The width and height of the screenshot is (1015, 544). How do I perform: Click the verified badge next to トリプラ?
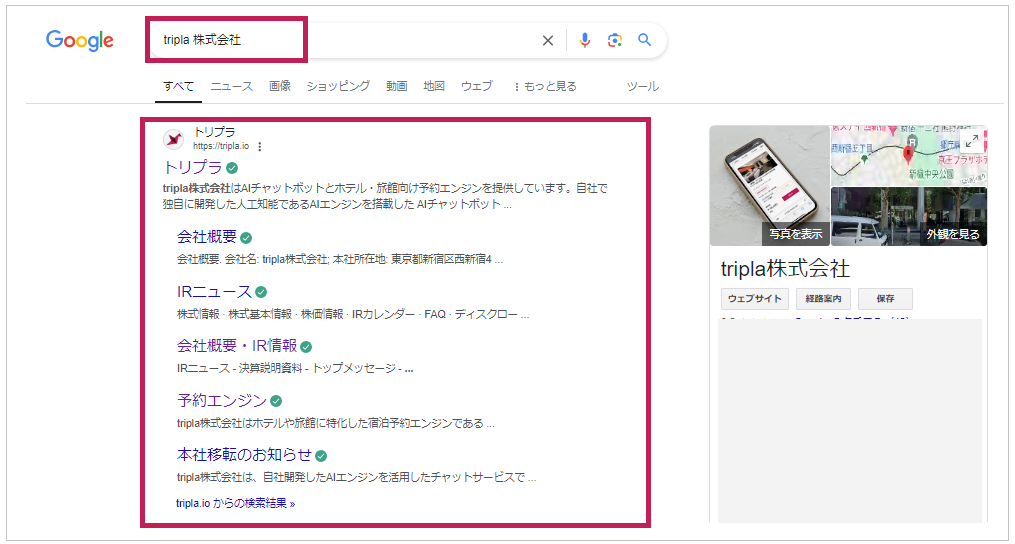click(x=232, y=168)
